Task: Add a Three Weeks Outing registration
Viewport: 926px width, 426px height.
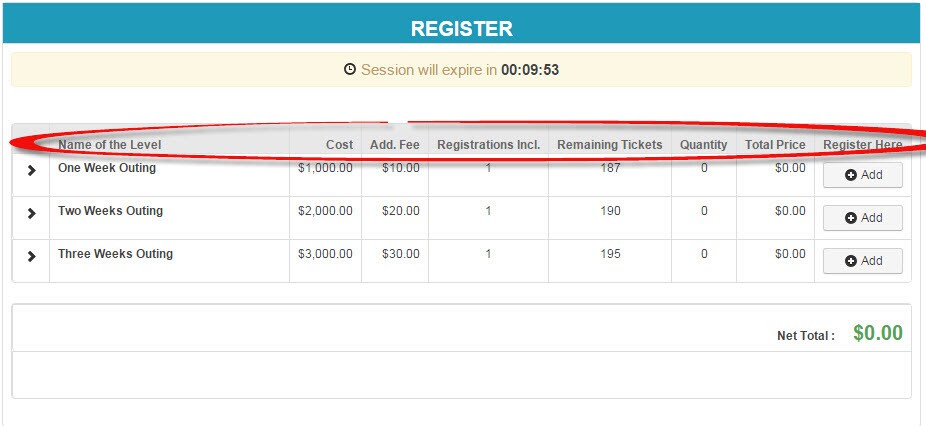Action: 863,261
